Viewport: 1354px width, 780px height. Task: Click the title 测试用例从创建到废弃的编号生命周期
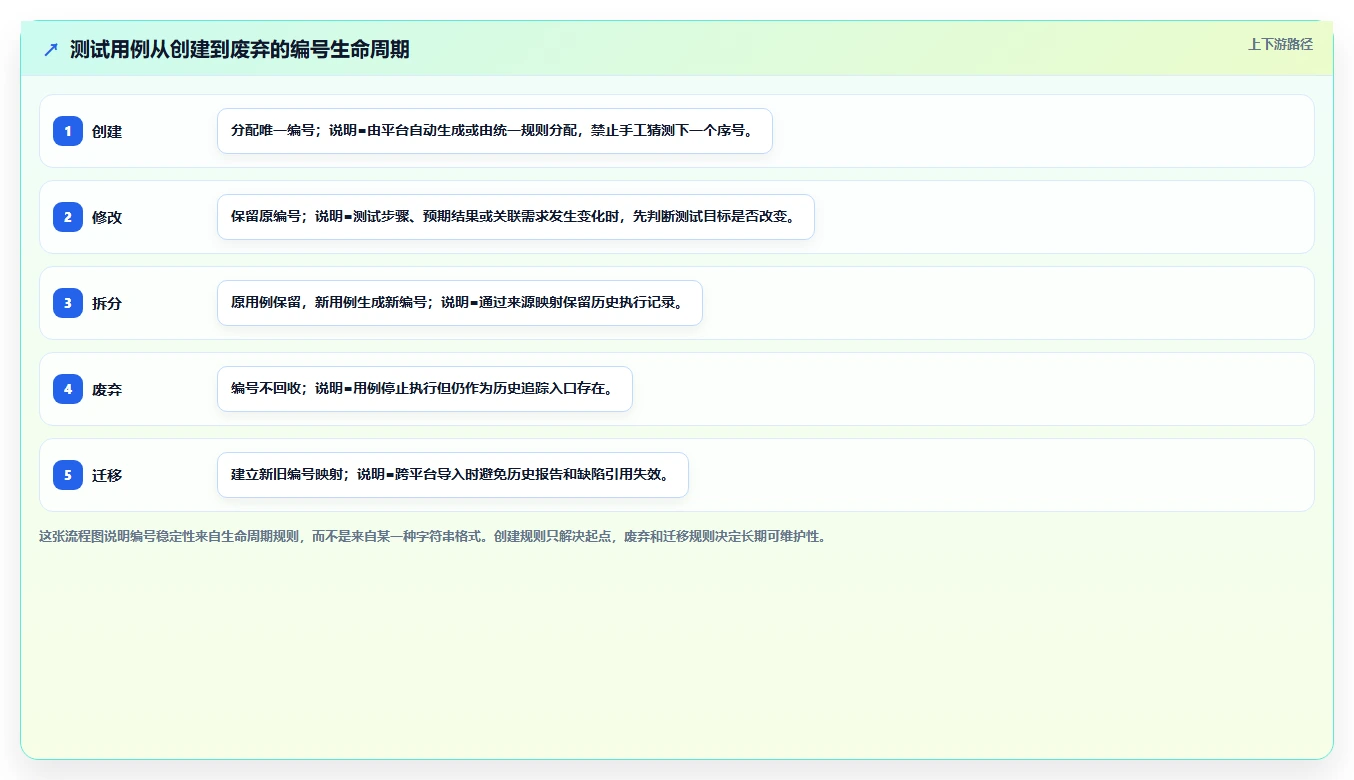pyautogui.click(x=240, y=49)
